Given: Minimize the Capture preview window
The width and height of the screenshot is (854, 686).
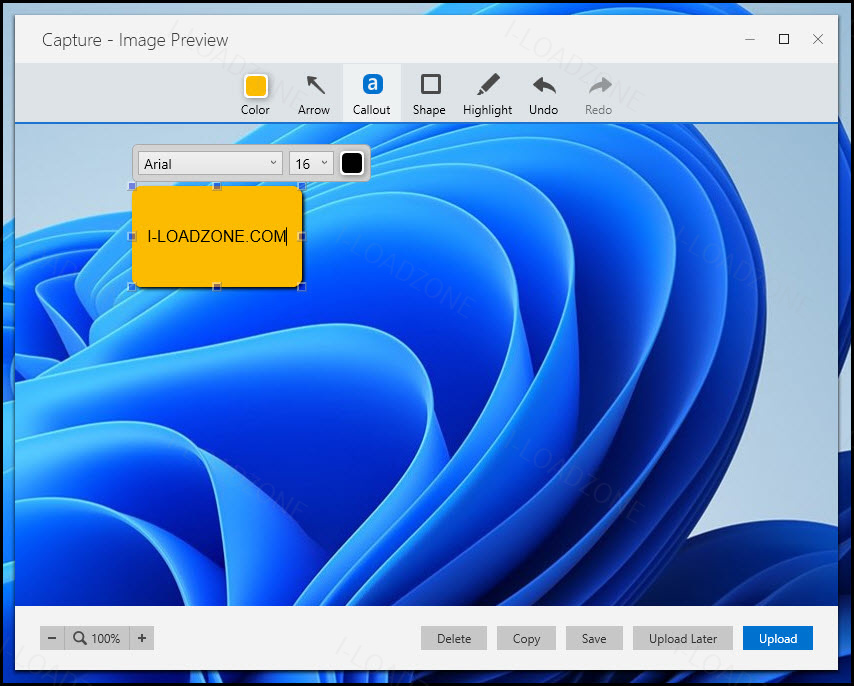Looking at the screenshot, I should pos(750,39).
